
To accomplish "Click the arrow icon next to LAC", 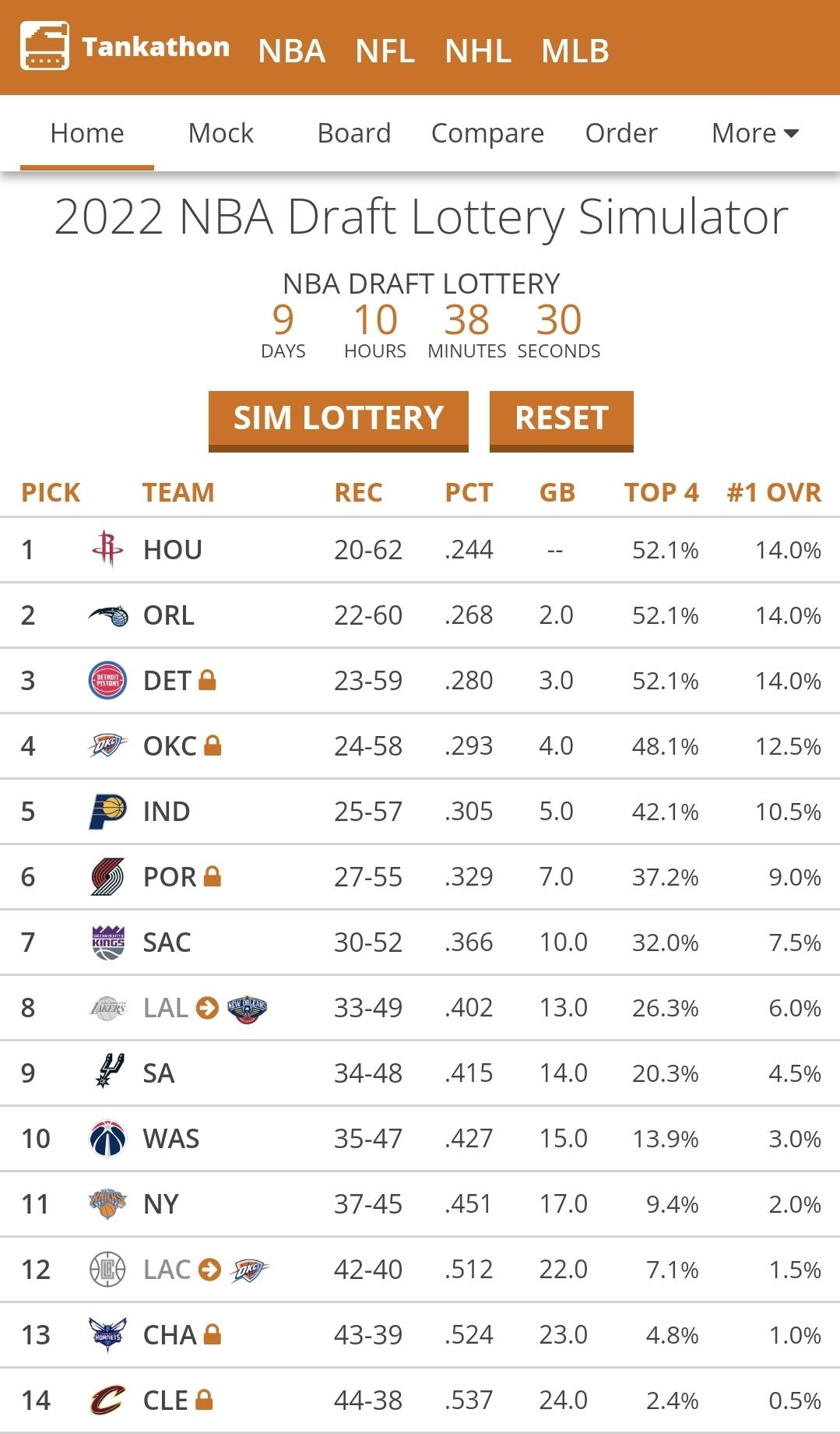I will [x=209, y=1270].
